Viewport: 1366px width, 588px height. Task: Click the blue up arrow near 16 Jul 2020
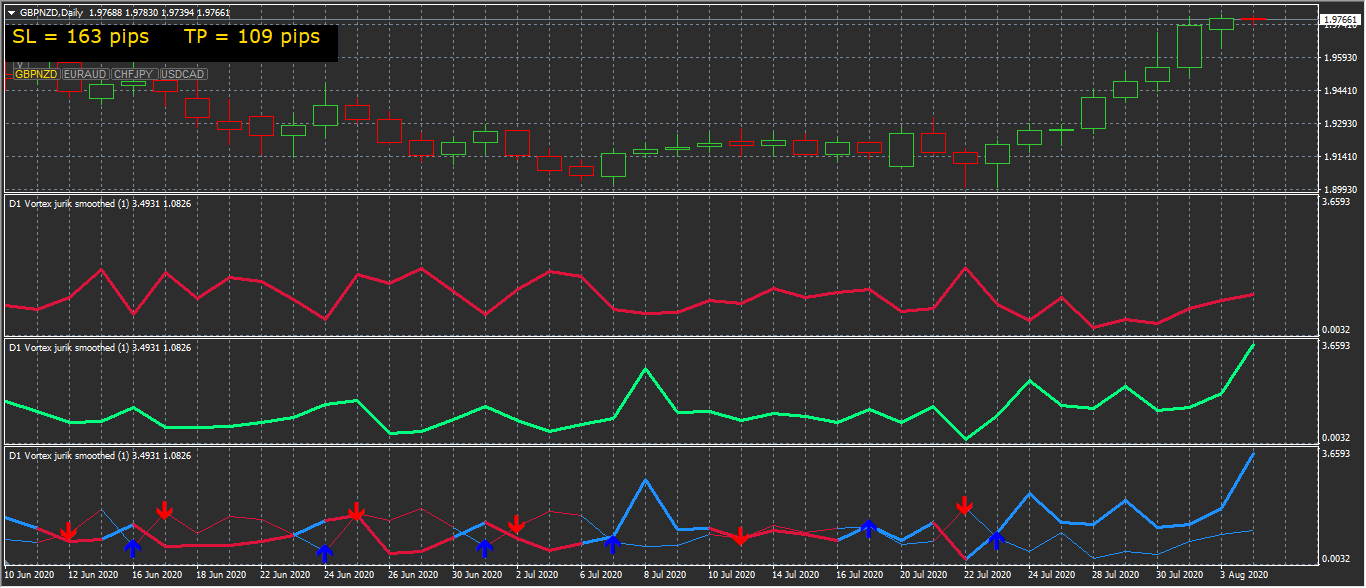pos(869,528)
